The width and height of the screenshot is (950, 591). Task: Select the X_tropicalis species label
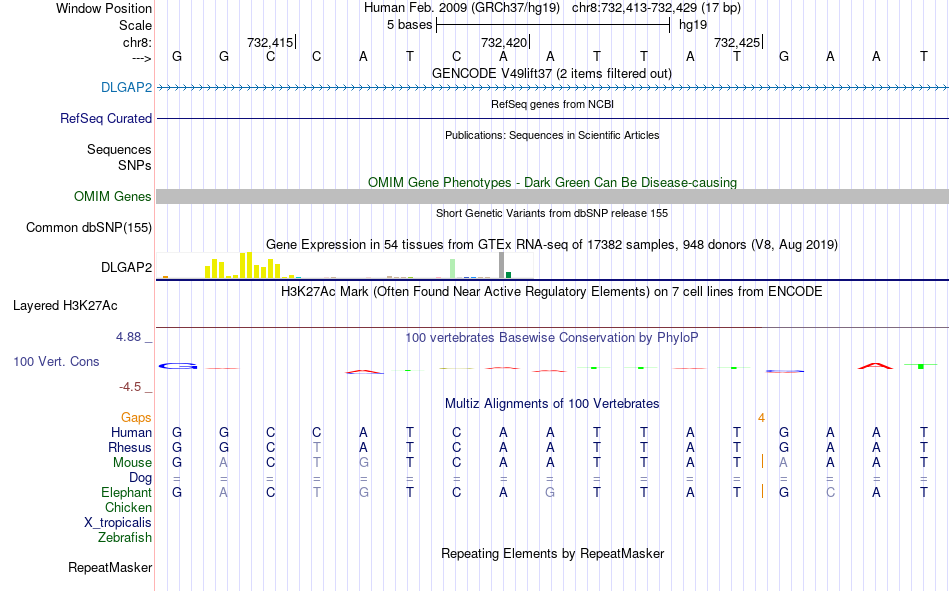(x=118, y=523)
